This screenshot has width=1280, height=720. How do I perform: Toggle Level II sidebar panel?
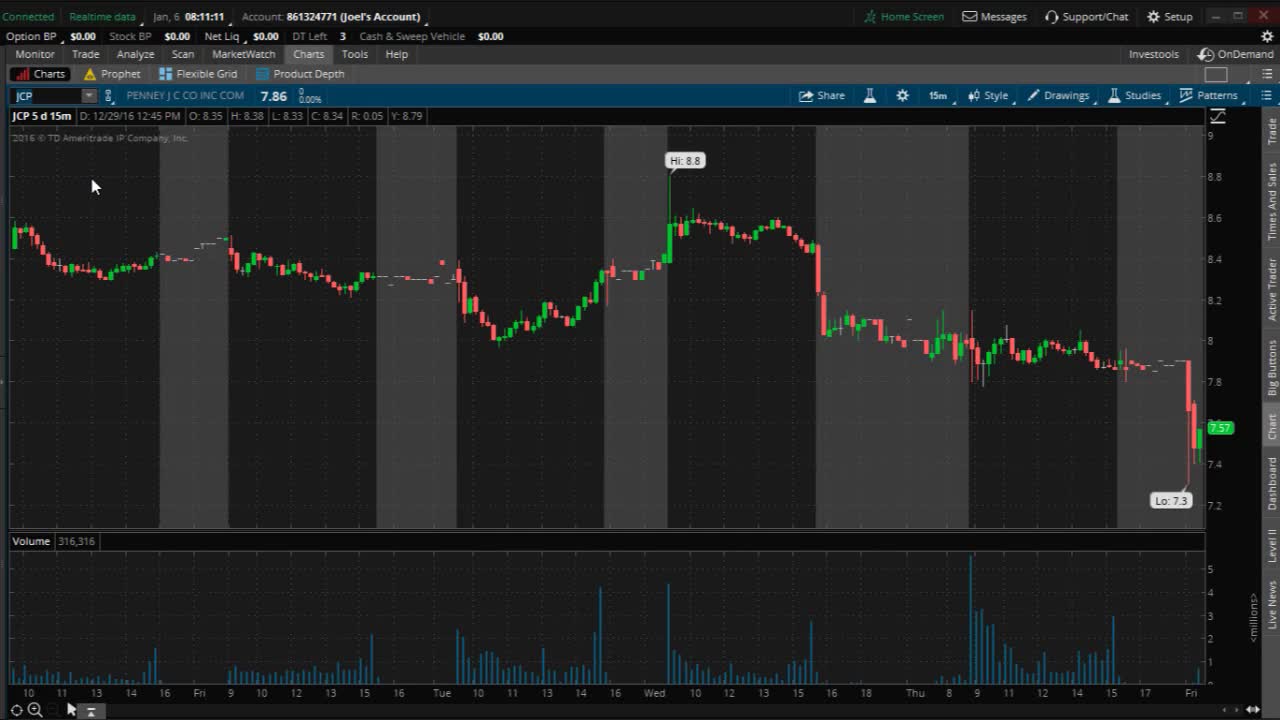1272,546
